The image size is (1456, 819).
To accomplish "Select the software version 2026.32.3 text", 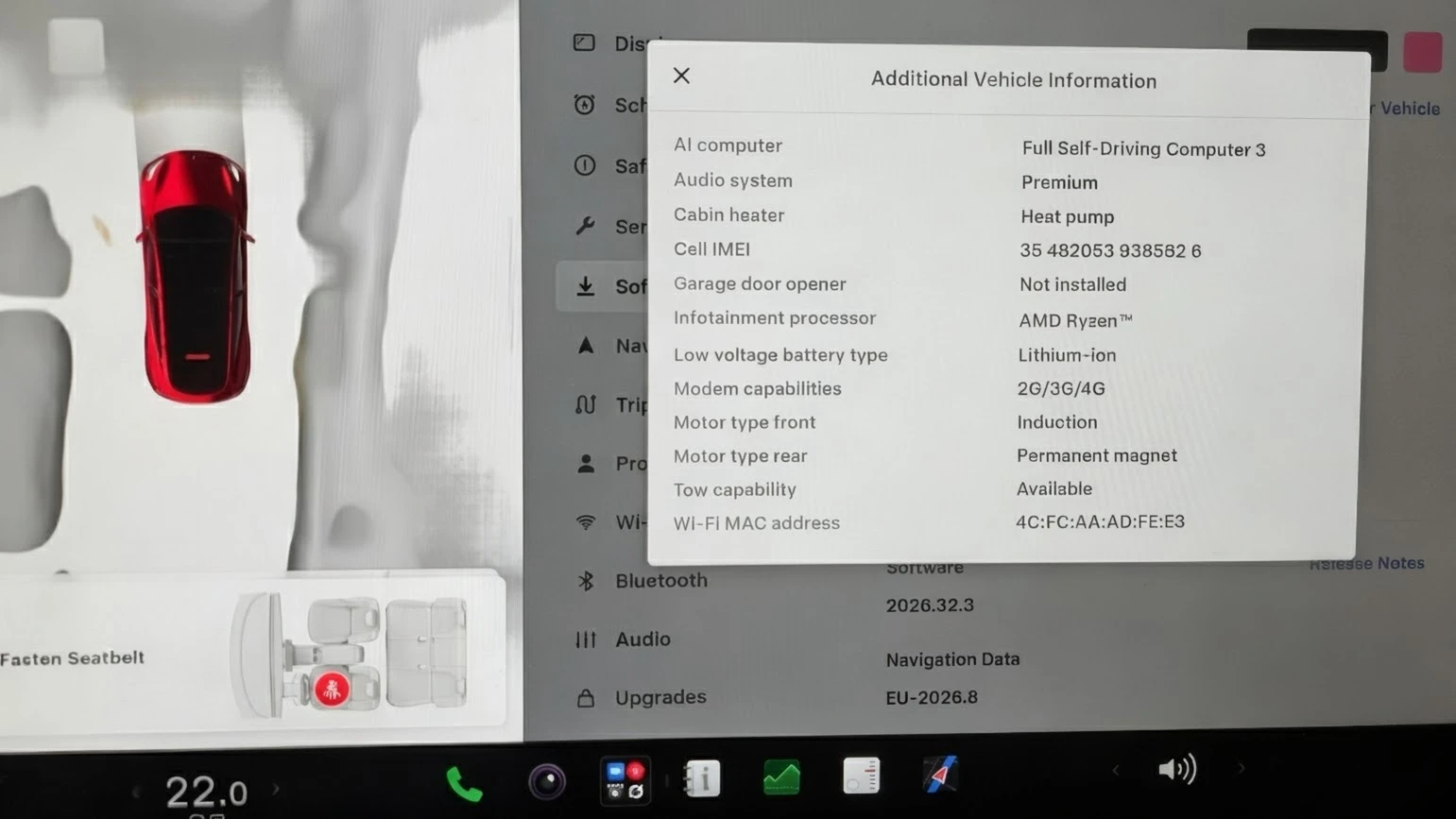I will (x=930, y=606).
